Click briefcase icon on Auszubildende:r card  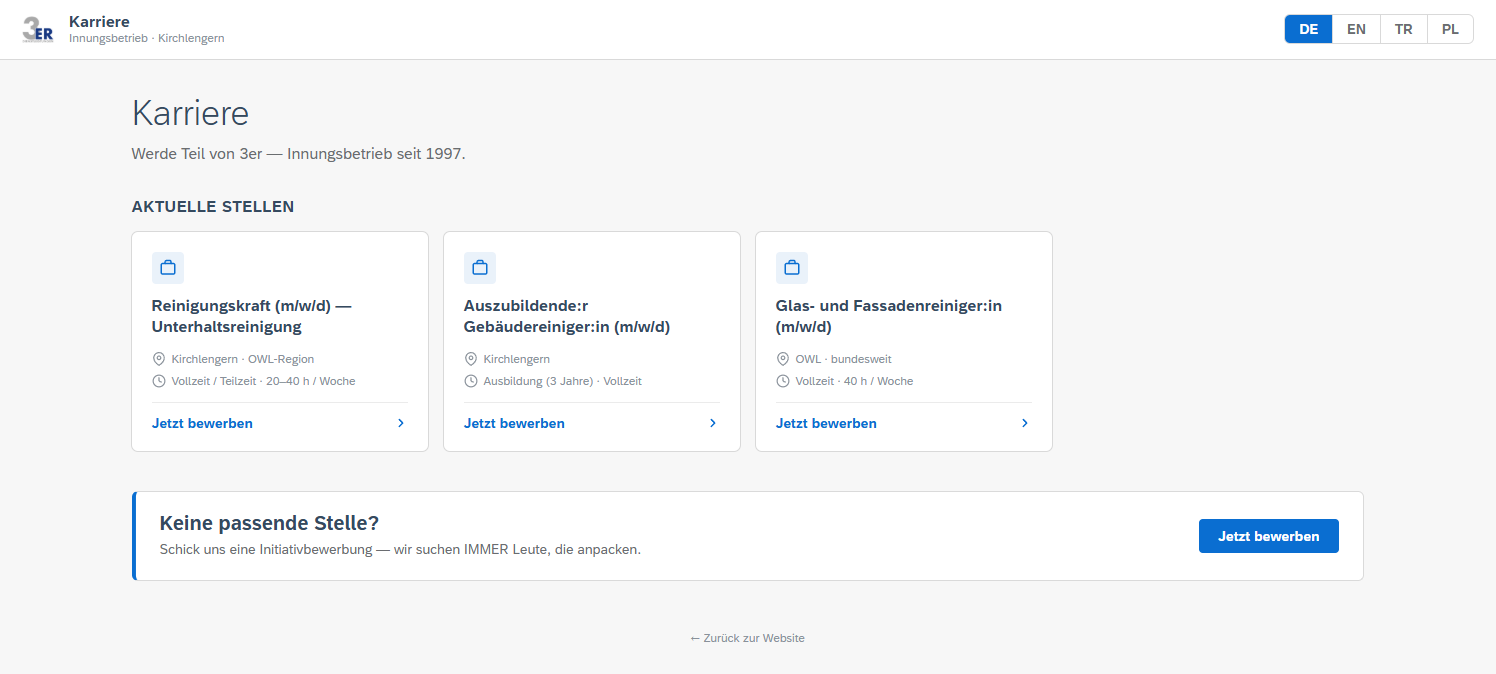click(480, 268)
